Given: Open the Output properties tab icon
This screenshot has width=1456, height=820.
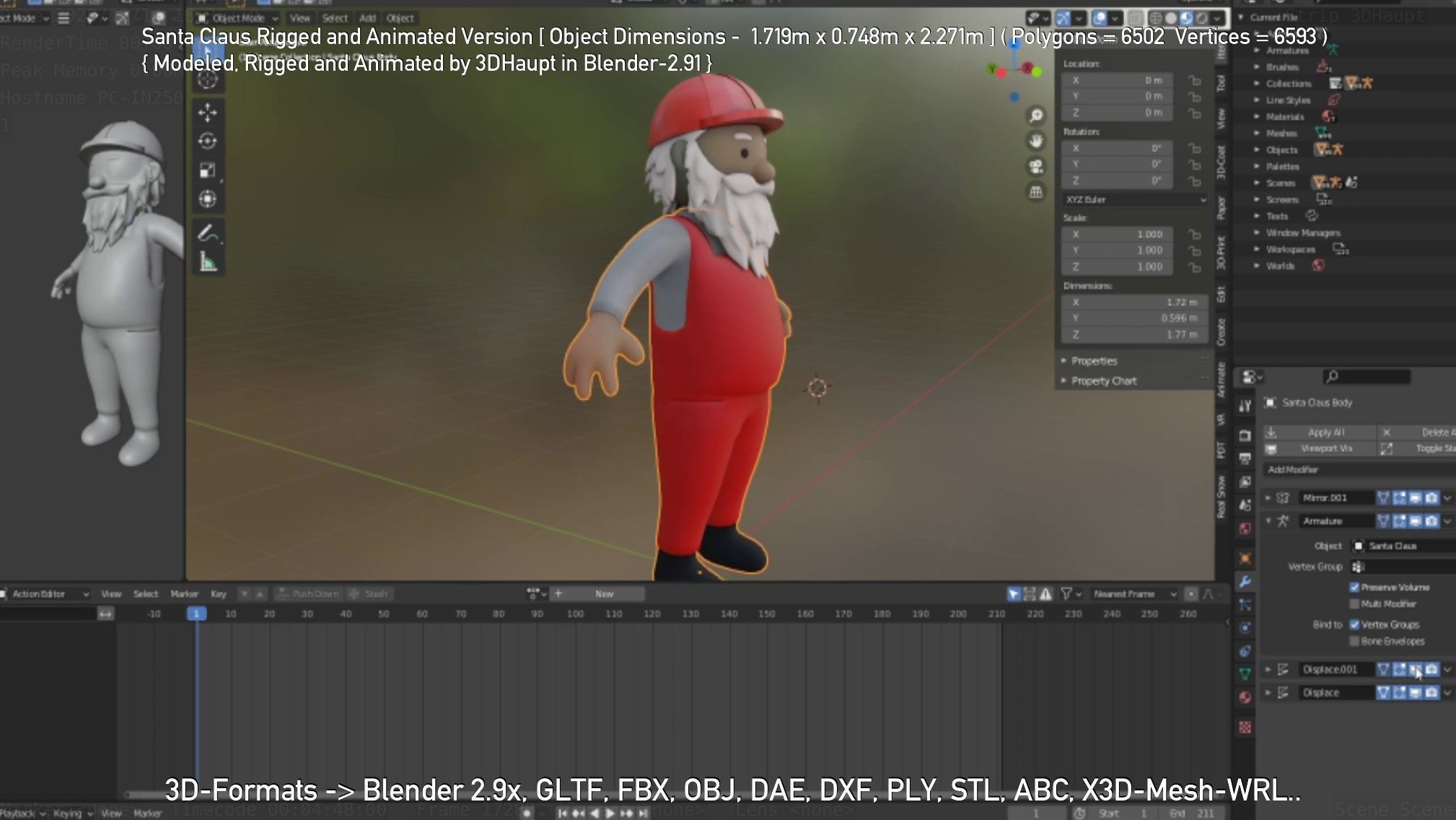Looking at the screenshot, I should [x=1245, y=458].
